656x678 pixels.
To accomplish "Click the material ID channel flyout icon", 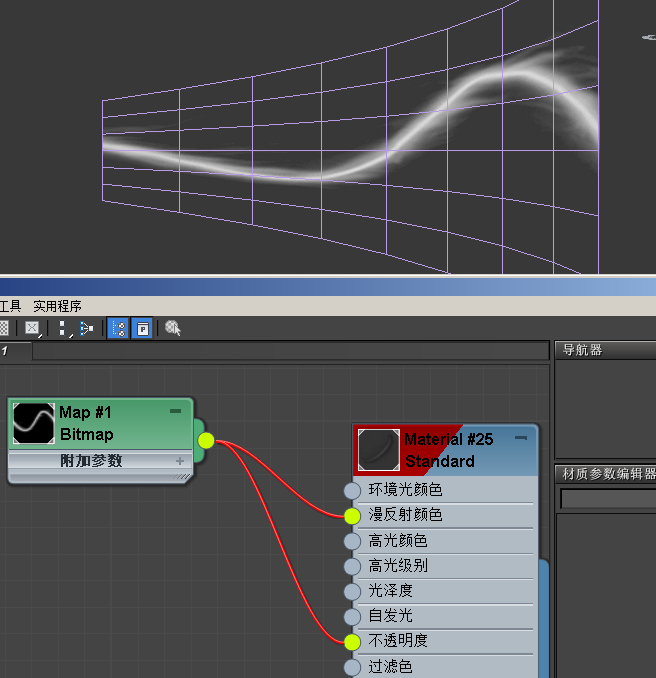I will [x=32, y=329].
